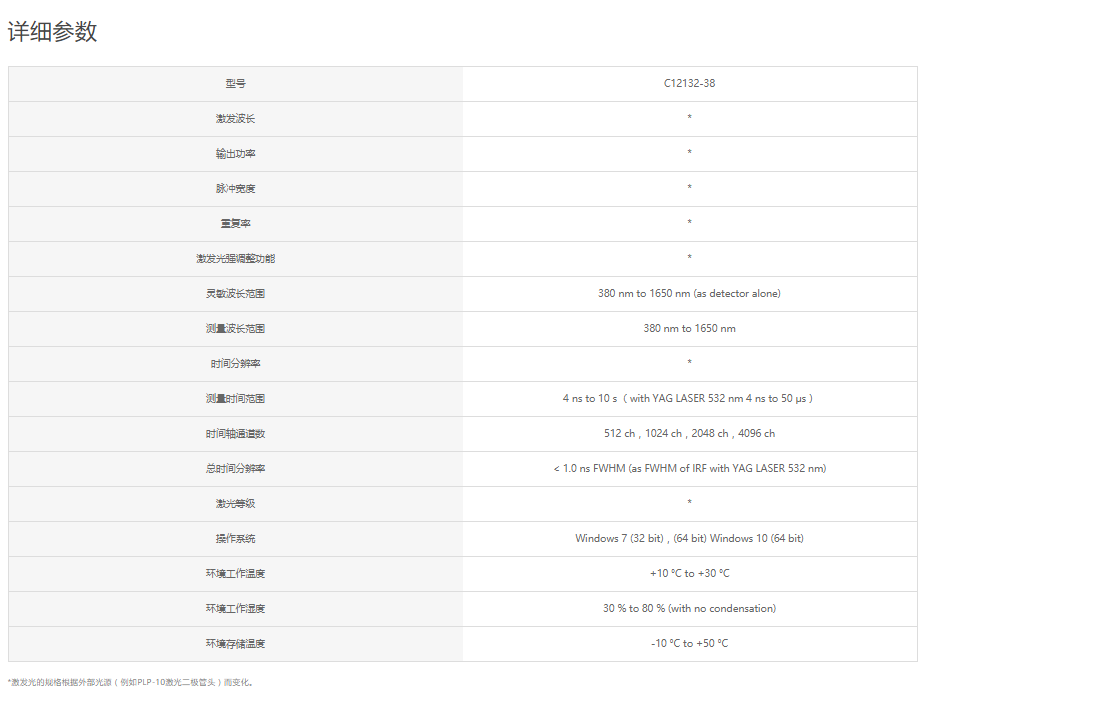Select the model value C12132-38
1115x704 pixels.
(689, 83)
